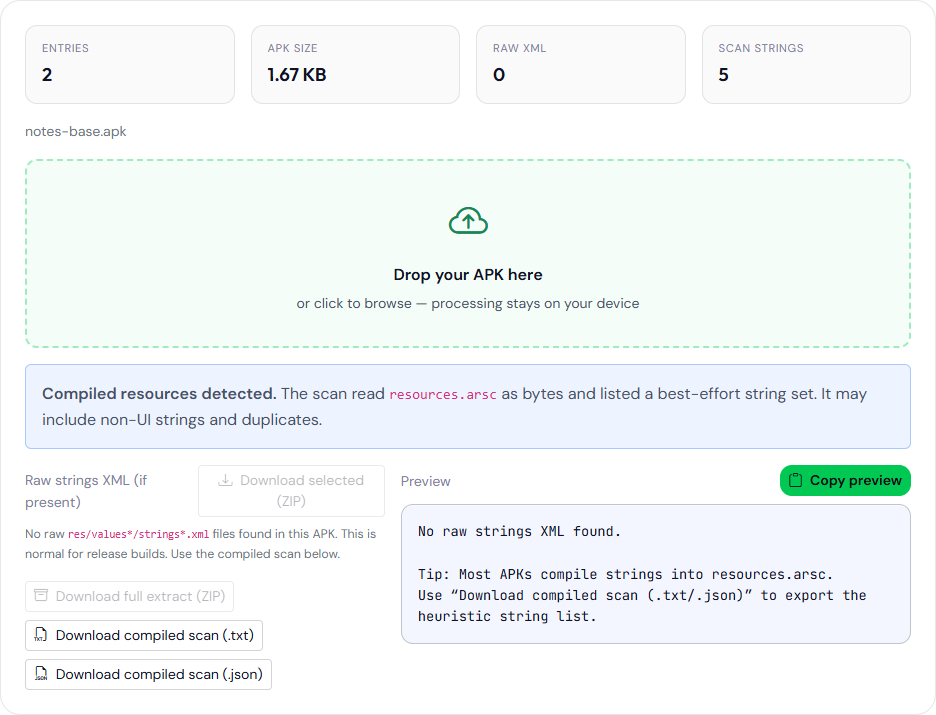Click the Drop your APK here zone
Image resolution: width=936 pixels, height=715 pixels.
(468, 253)
